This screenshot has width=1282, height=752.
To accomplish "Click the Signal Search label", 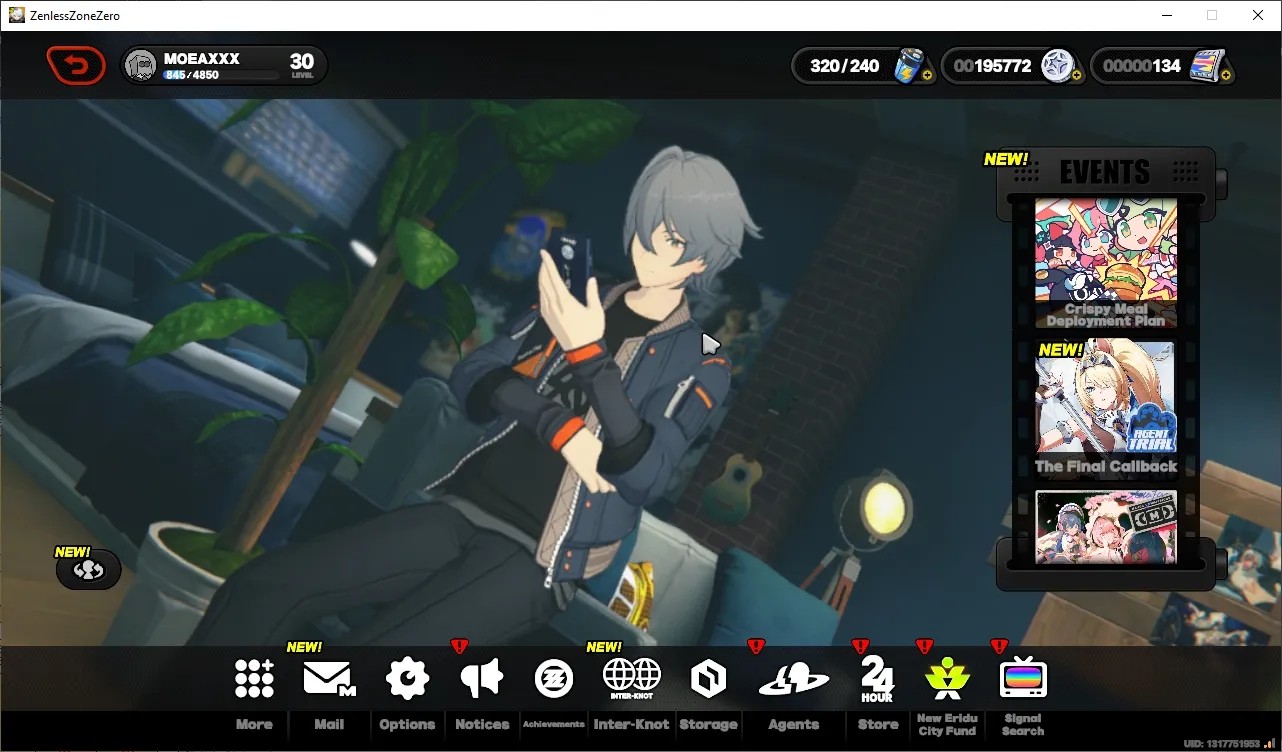I will click(x=1023, y=725).
